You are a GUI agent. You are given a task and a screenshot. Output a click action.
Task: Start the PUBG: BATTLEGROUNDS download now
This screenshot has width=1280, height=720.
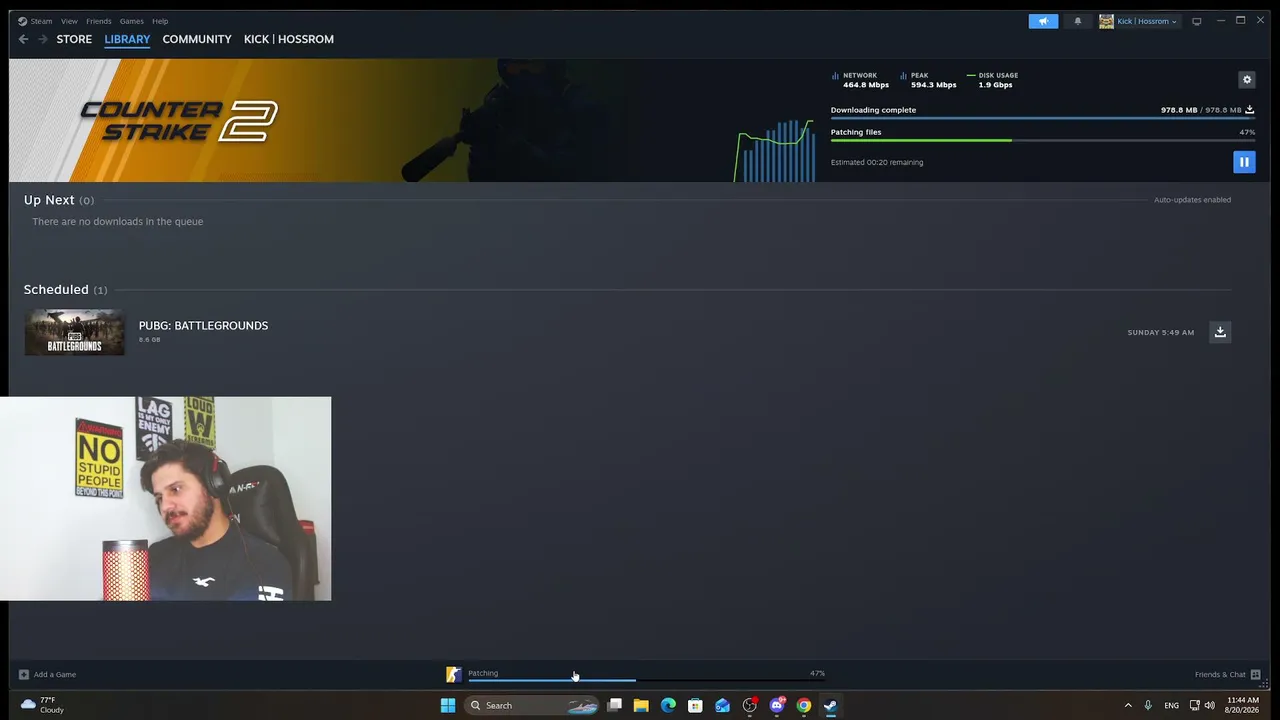click(x=1220, y=332)
